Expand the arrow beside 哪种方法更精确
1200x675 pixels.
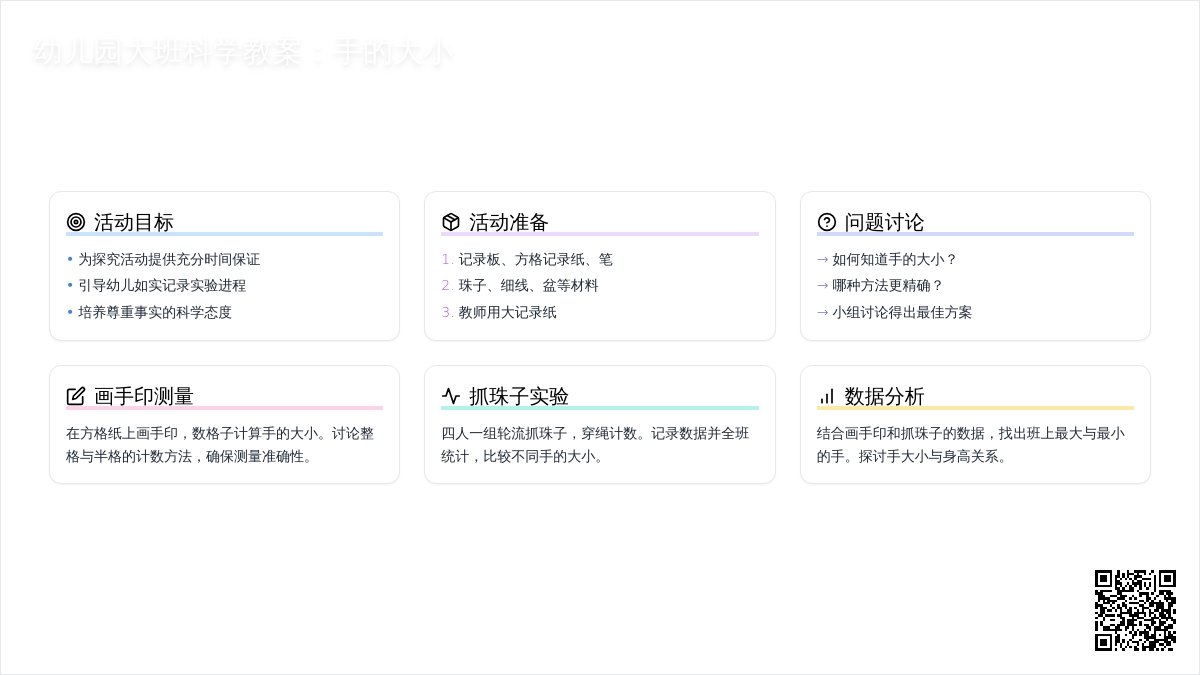[823, 285]
